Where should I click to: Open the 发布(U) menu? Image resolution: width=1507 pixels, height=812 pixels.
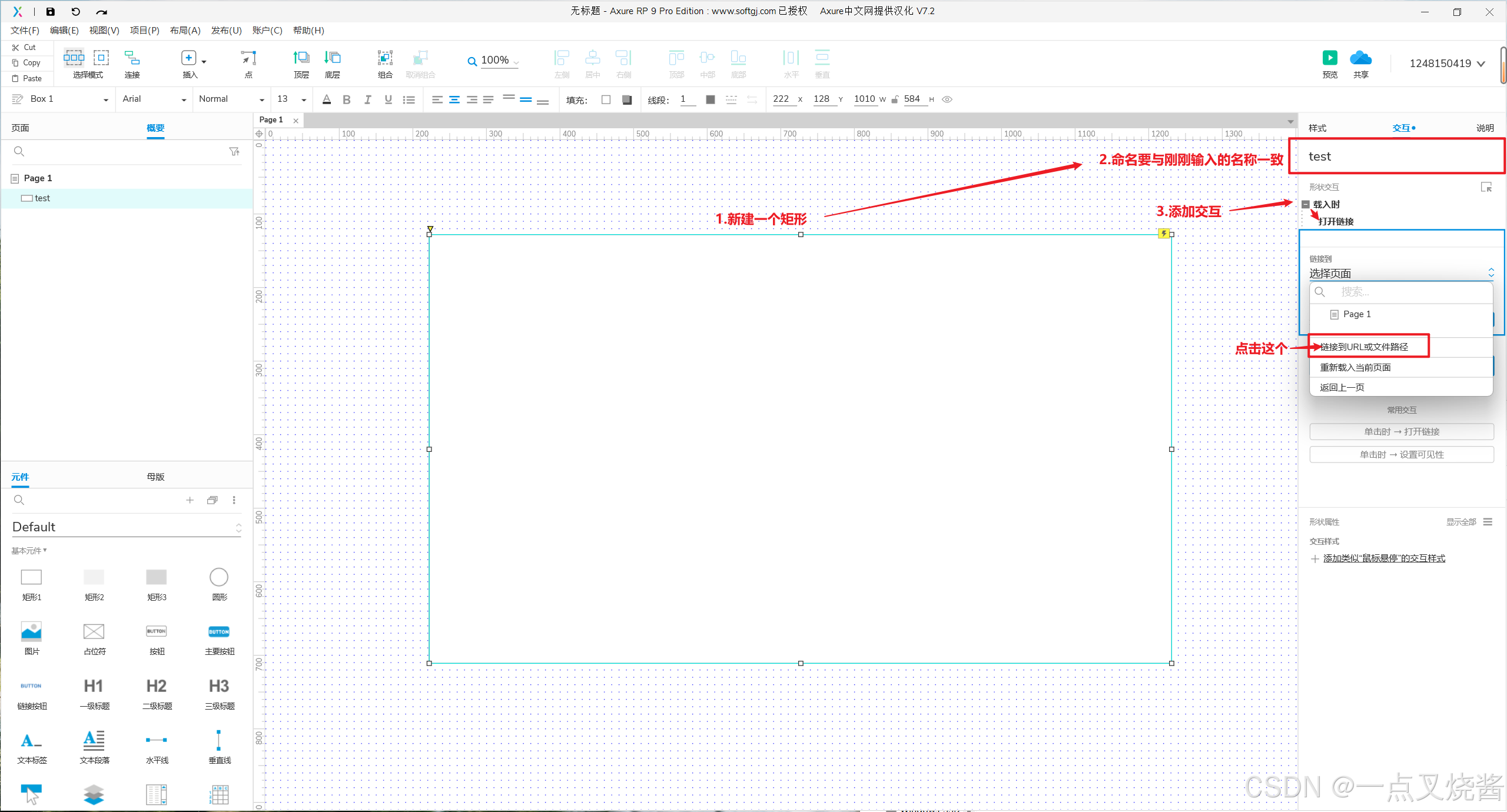pos(226,31)
